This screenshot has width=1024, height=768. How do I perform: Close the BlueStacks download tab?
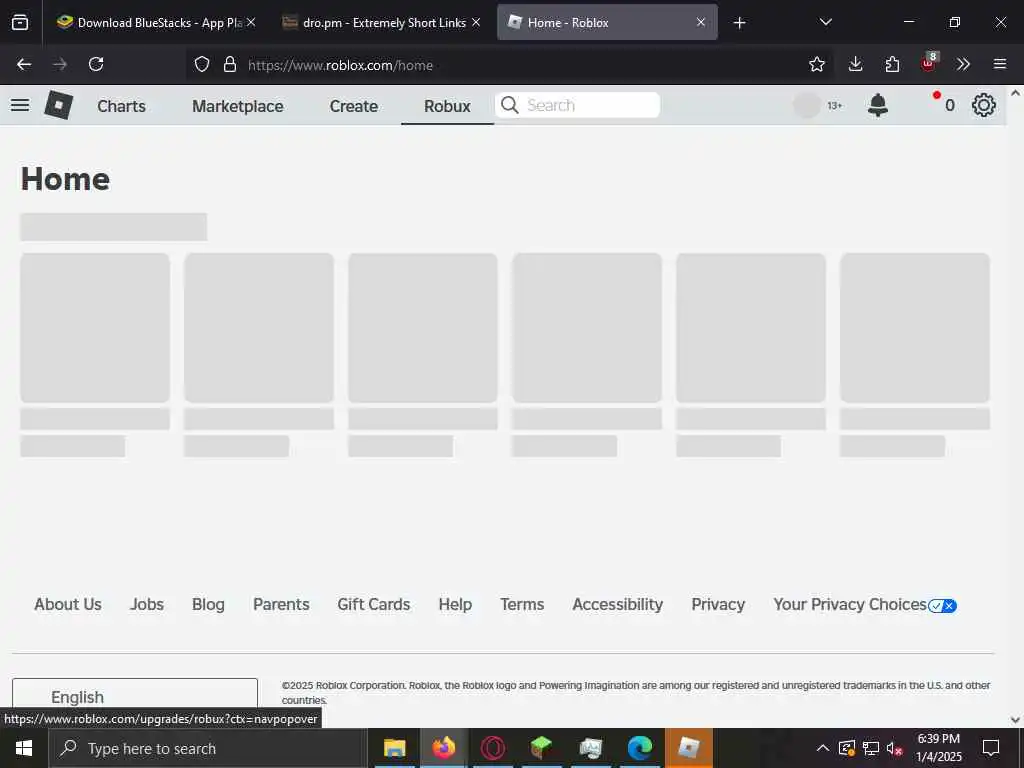pyautogui.click(x=251, y=22)
